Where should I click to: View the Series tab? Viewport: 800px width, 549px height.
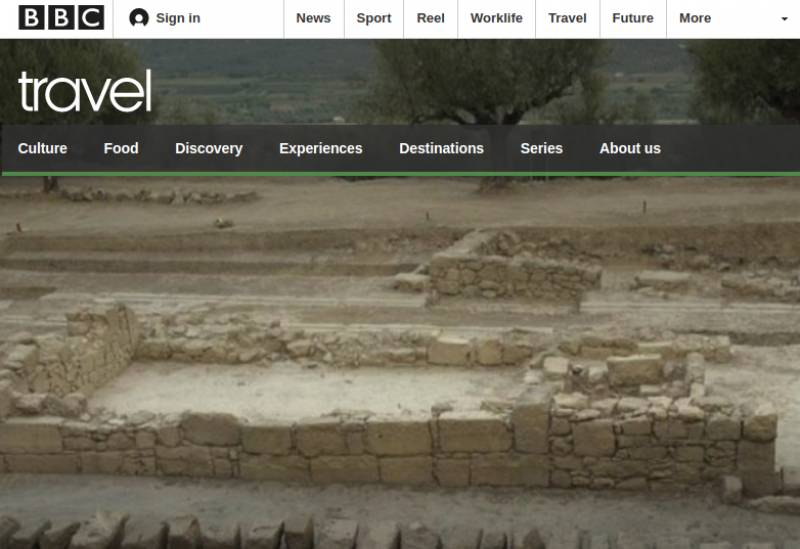[541, 148]
